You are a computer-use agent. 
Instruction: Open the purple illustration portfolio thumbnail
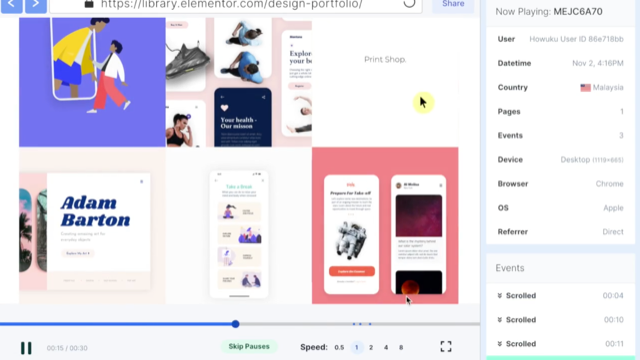pos(92,82)
